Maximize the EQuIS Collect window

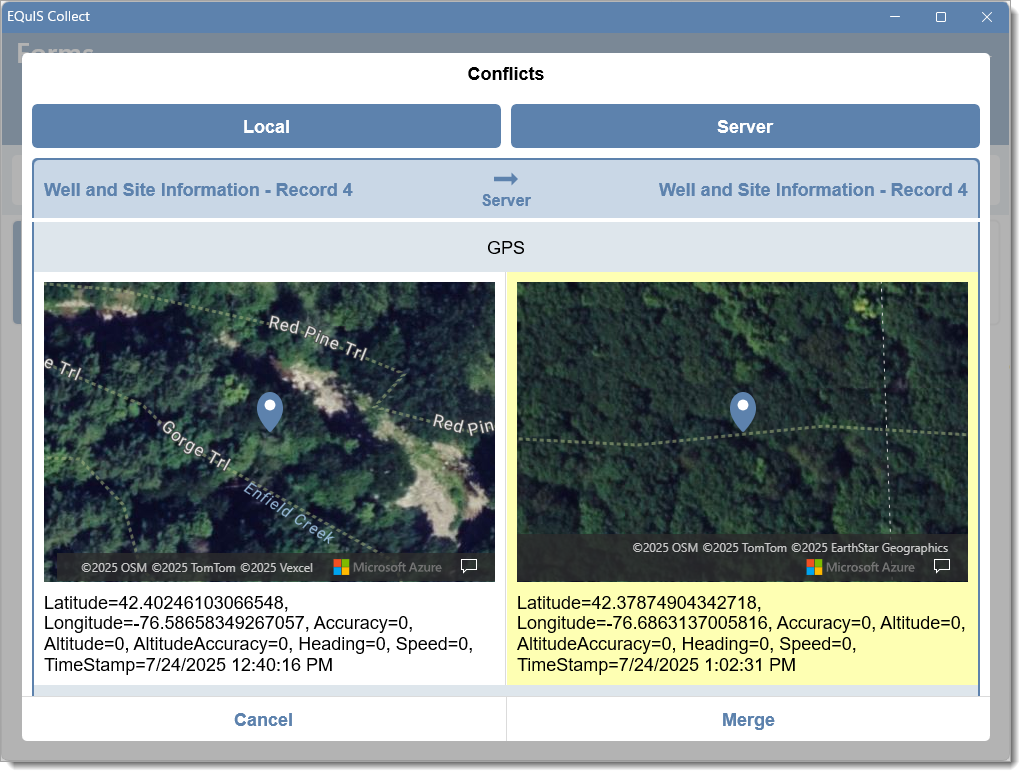941,17
